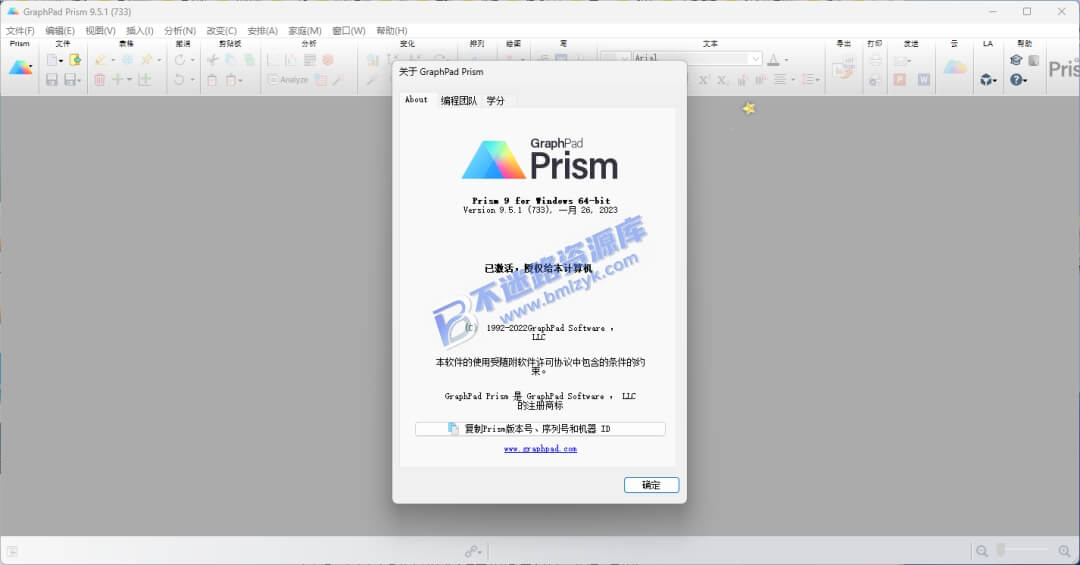The image size is (1080, 565).
Task: Click zoom out magnifier in status bar
Action: (x=982, y=551)
